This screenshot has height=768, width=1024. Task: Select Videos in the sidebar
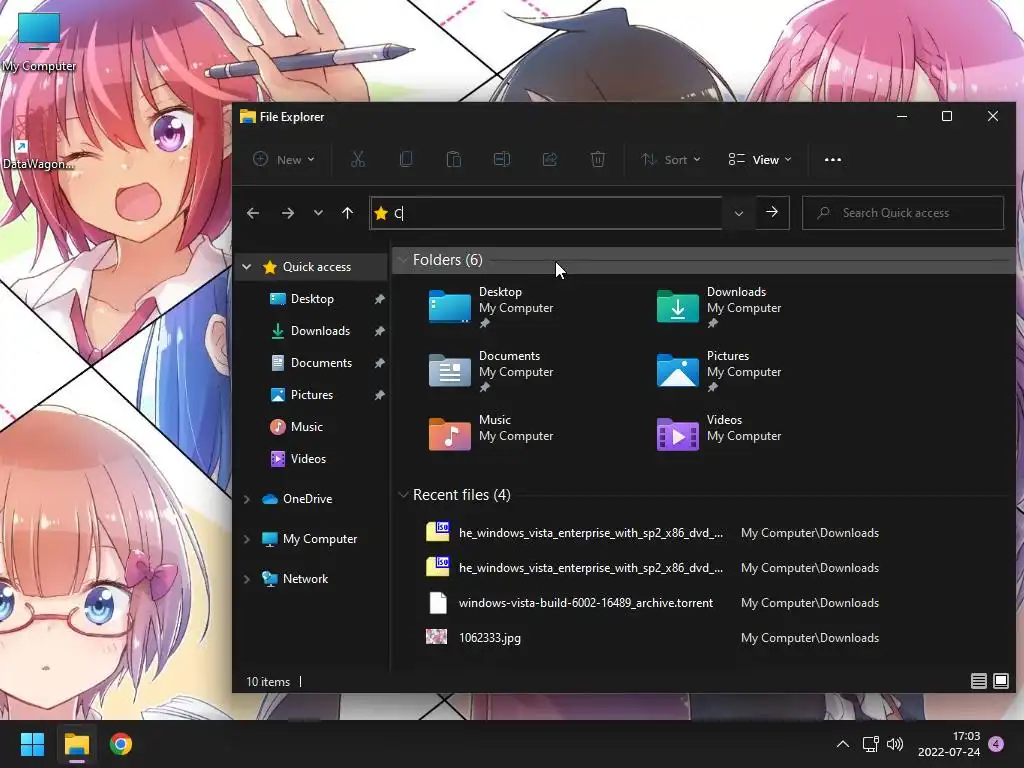[308, 458]
